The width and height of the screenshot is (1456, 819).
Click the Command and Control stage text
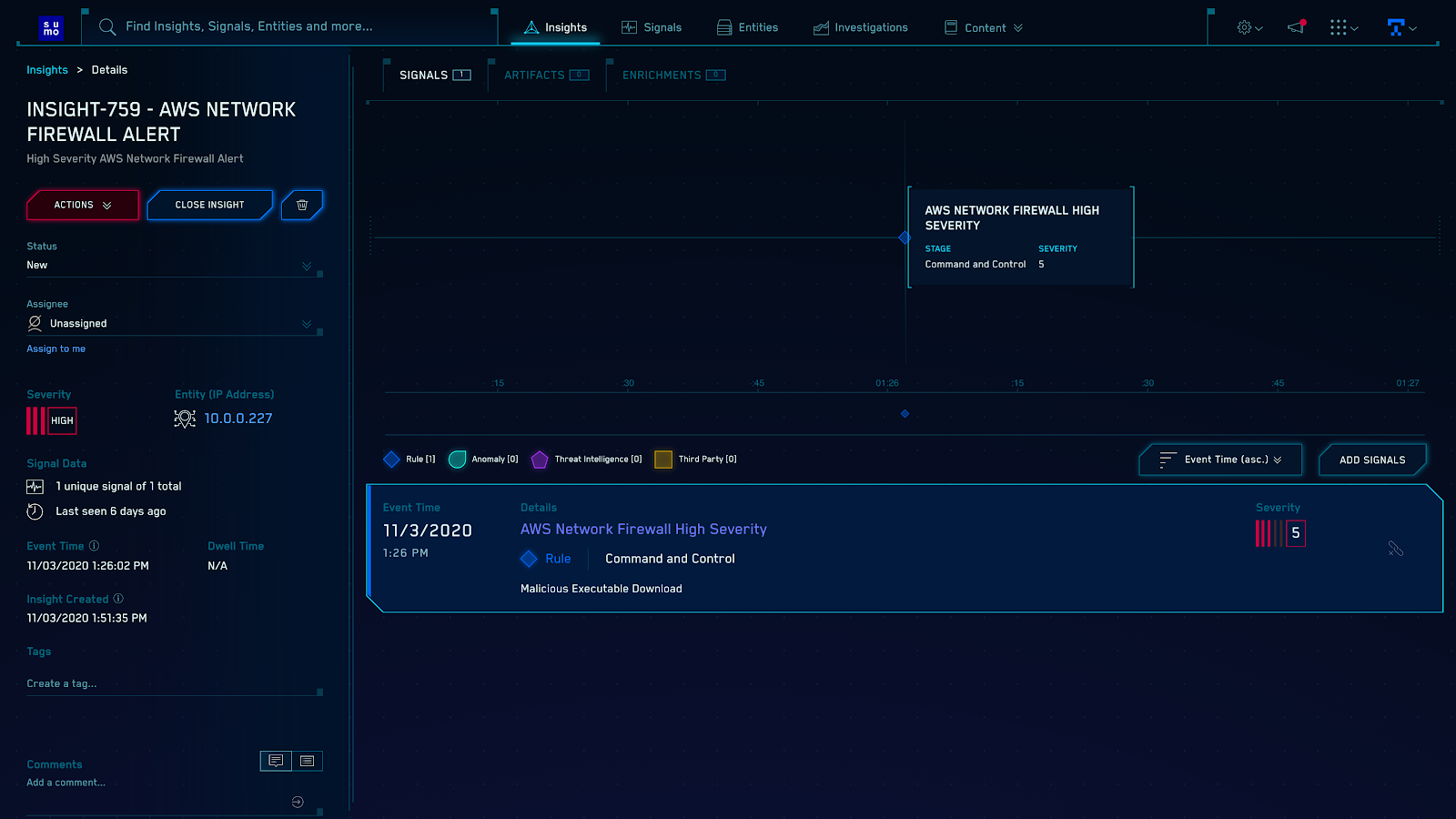click(x=670, y=559)
